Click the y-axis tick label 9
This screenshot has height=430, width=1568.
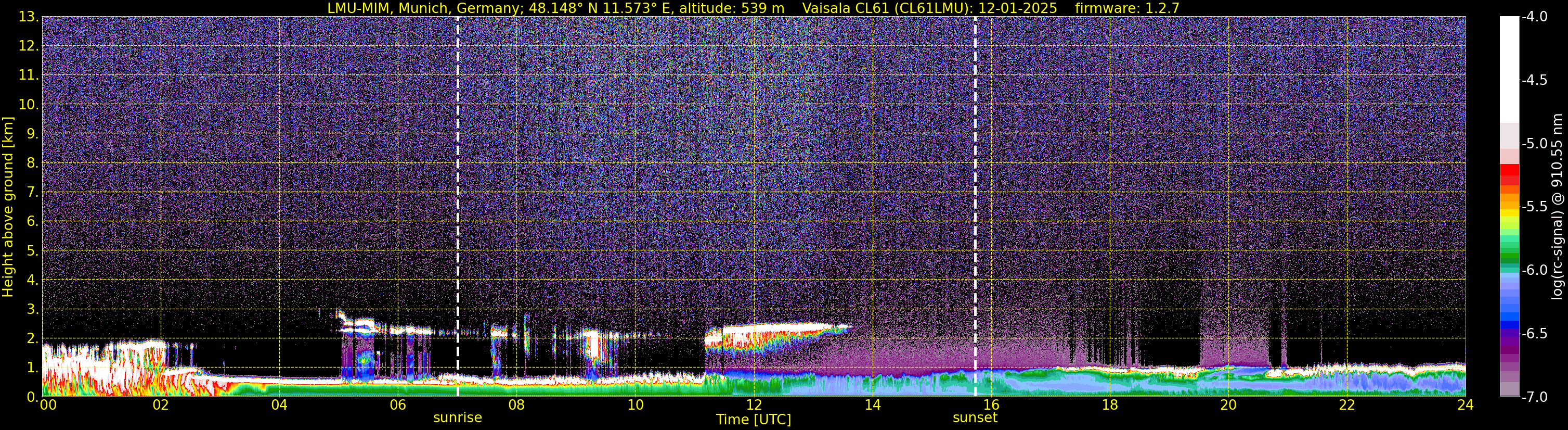(32, 134)
